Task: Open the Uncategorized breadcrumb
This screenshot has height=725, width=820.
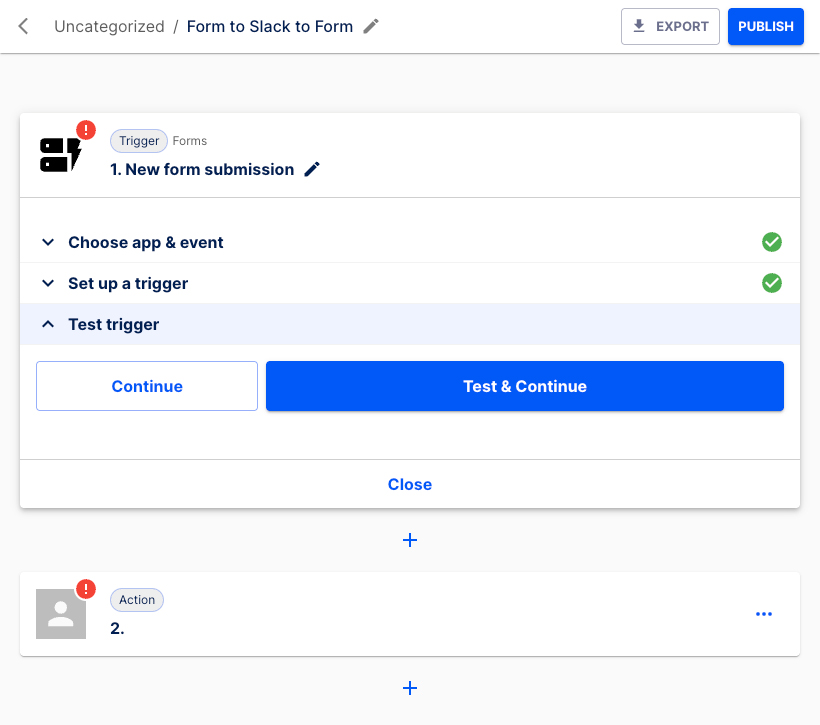Action: point(109,27)
